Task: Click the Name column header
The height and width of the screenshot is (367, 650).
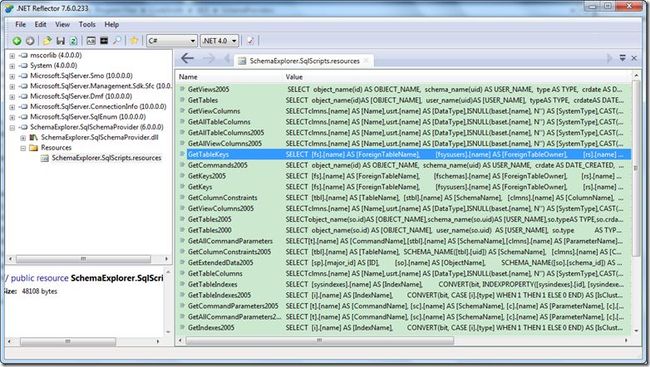Action: [188, 77]
